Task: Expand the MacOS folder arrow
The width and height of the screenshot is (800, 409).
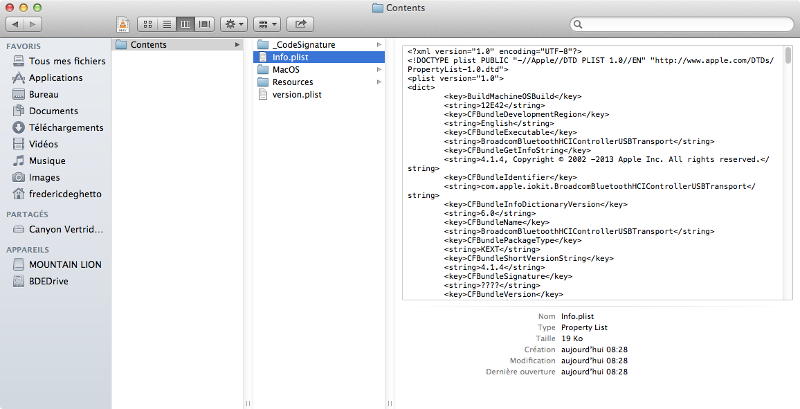Action: (x=379, y=69)
